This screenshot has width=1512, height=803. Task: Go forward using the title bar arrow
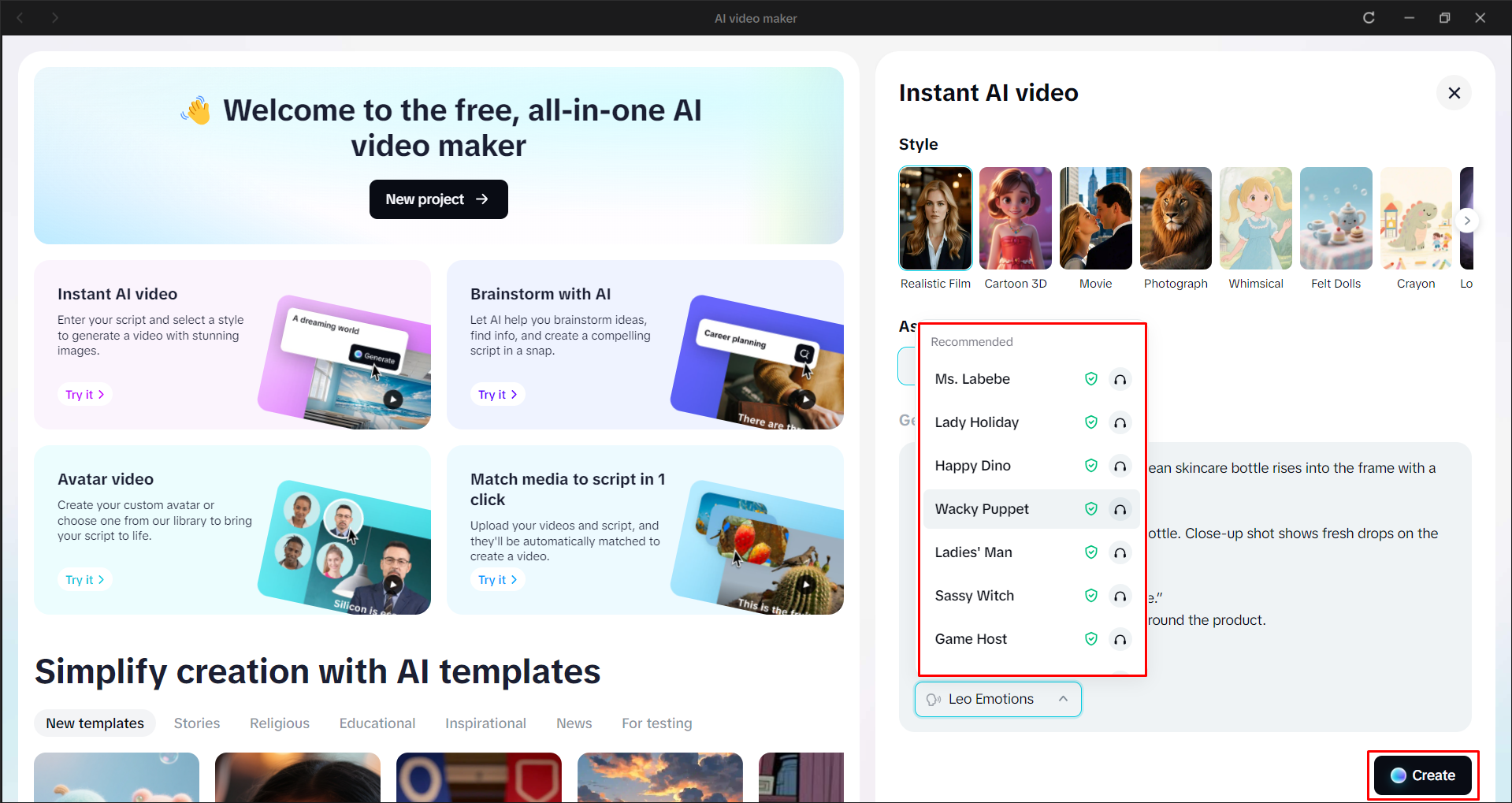pyautogui.click(x=55, y=18)
